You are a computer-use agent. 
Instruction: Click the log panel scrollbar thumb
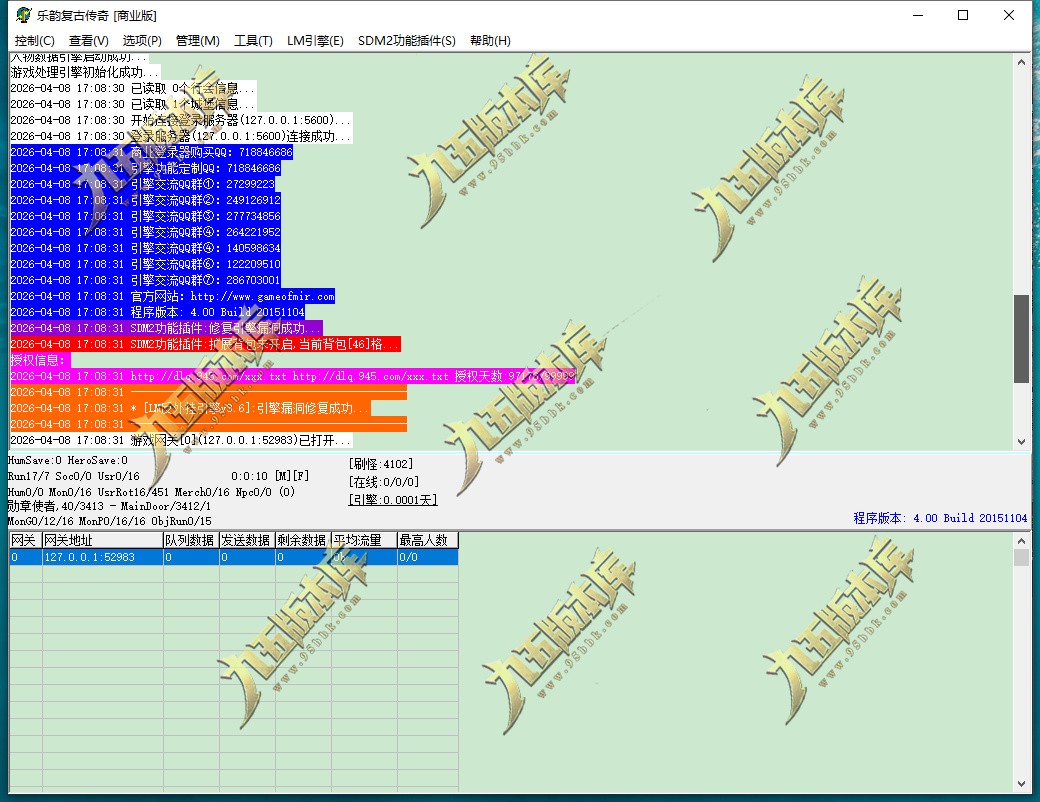pyautogui.click(x=1021, y=339)
